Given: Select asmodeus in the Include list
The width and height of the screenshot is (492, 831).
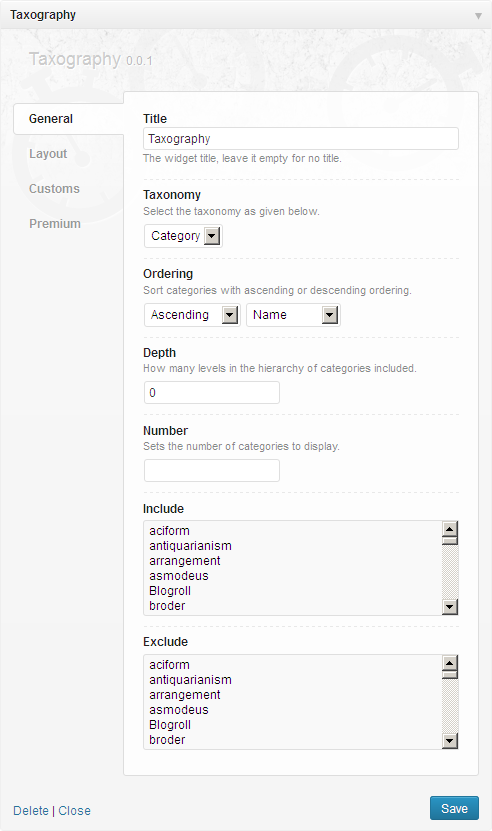Looking at the screenshot, I should 179,576.
